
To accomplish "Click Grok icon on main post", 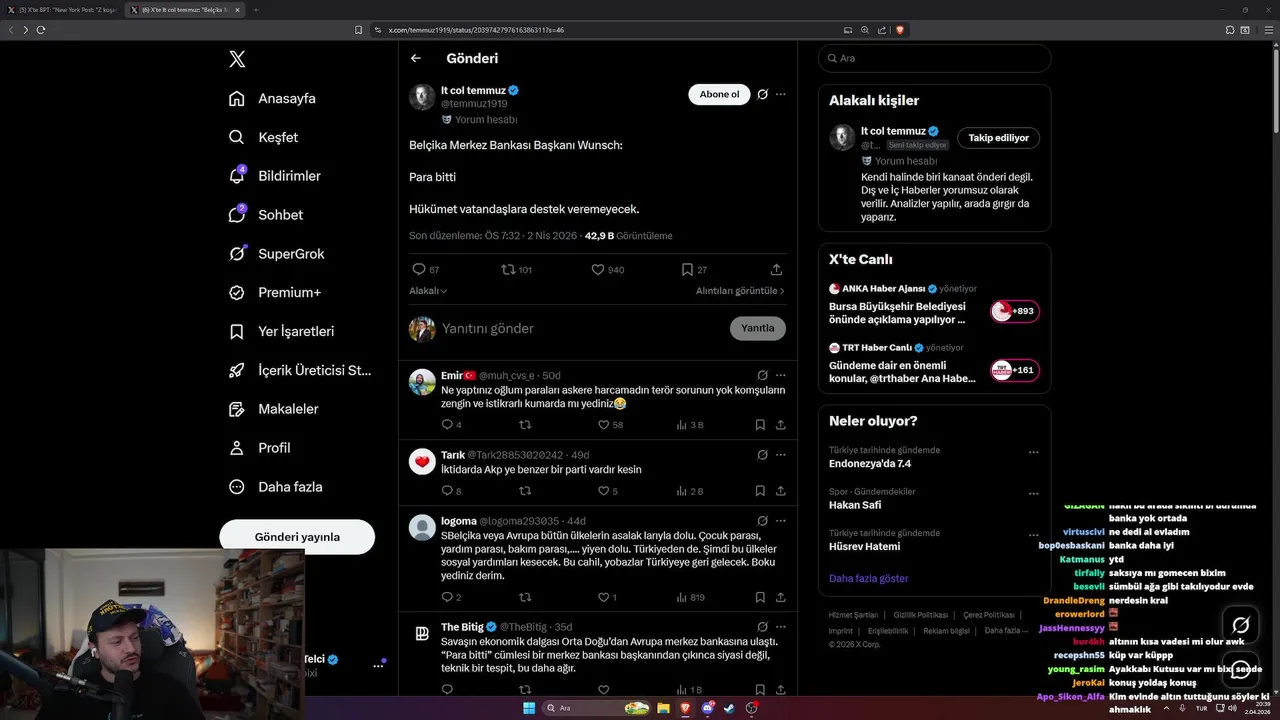I will tap(762, 94).
